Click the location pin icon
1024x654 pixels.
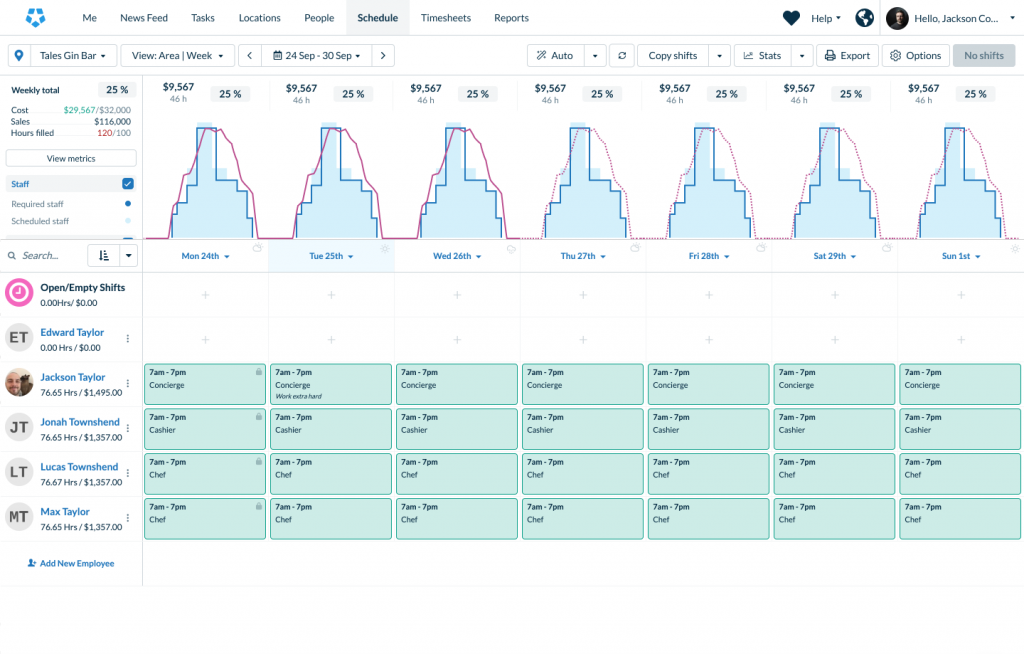tap(19, 56)
